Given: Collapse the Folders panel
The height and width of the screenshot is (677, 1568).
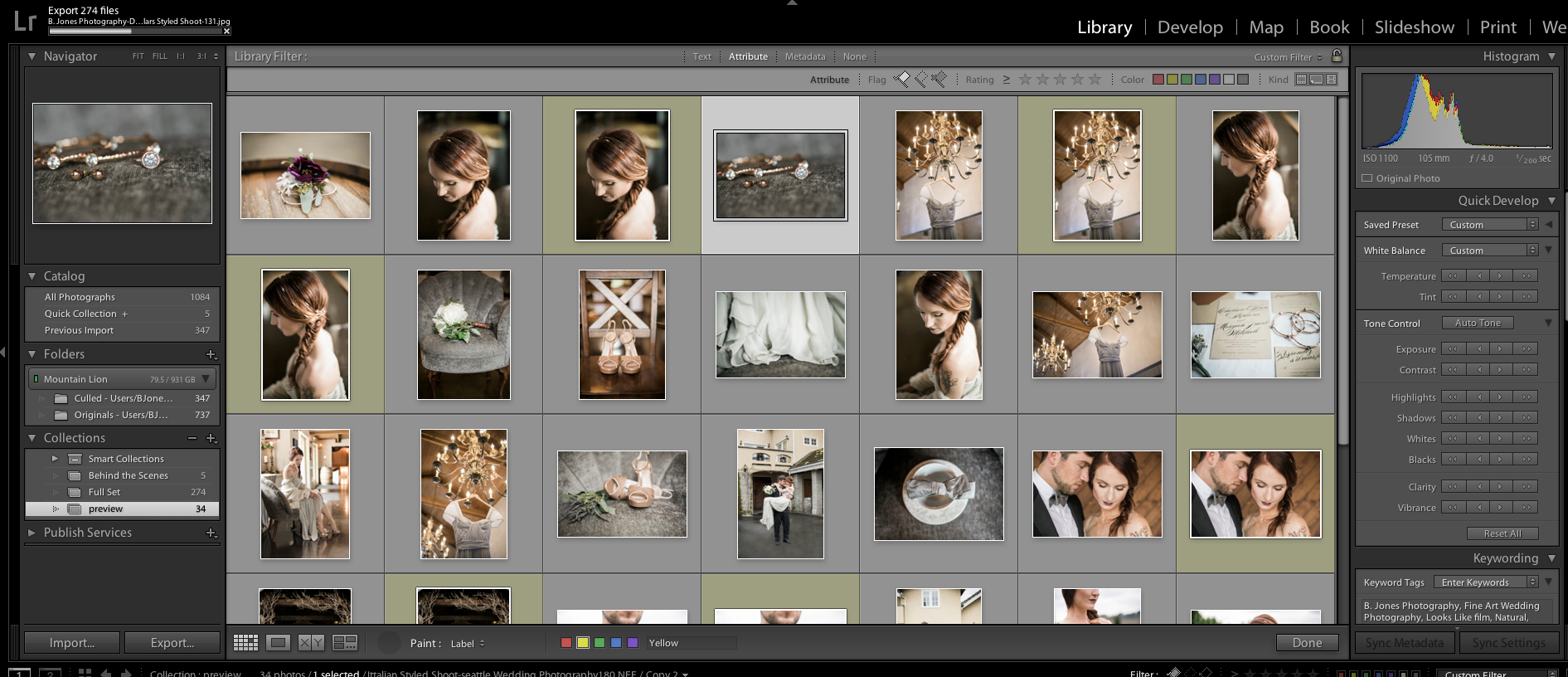Looking at the screenshot, I should point(32,354).
